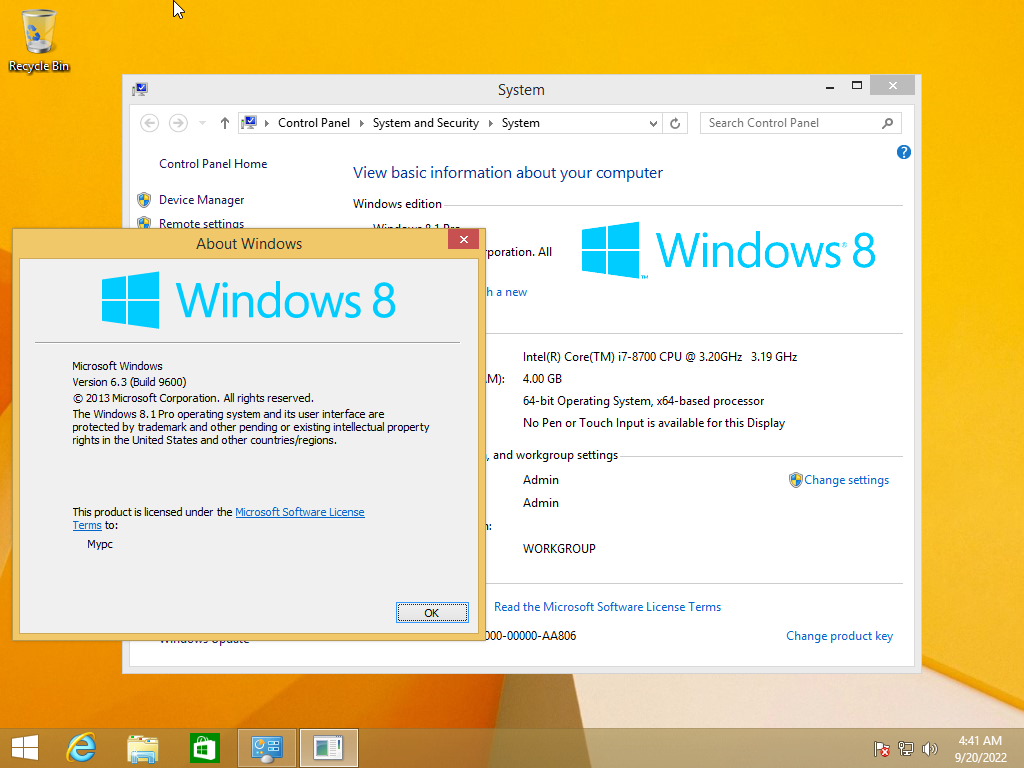Open Device Manager link

tap(202, 200)
